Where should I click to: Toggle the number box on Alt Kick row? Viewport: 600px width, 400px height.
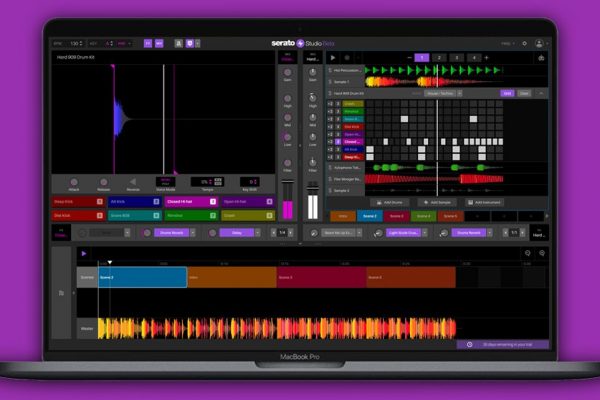[338, 150]
